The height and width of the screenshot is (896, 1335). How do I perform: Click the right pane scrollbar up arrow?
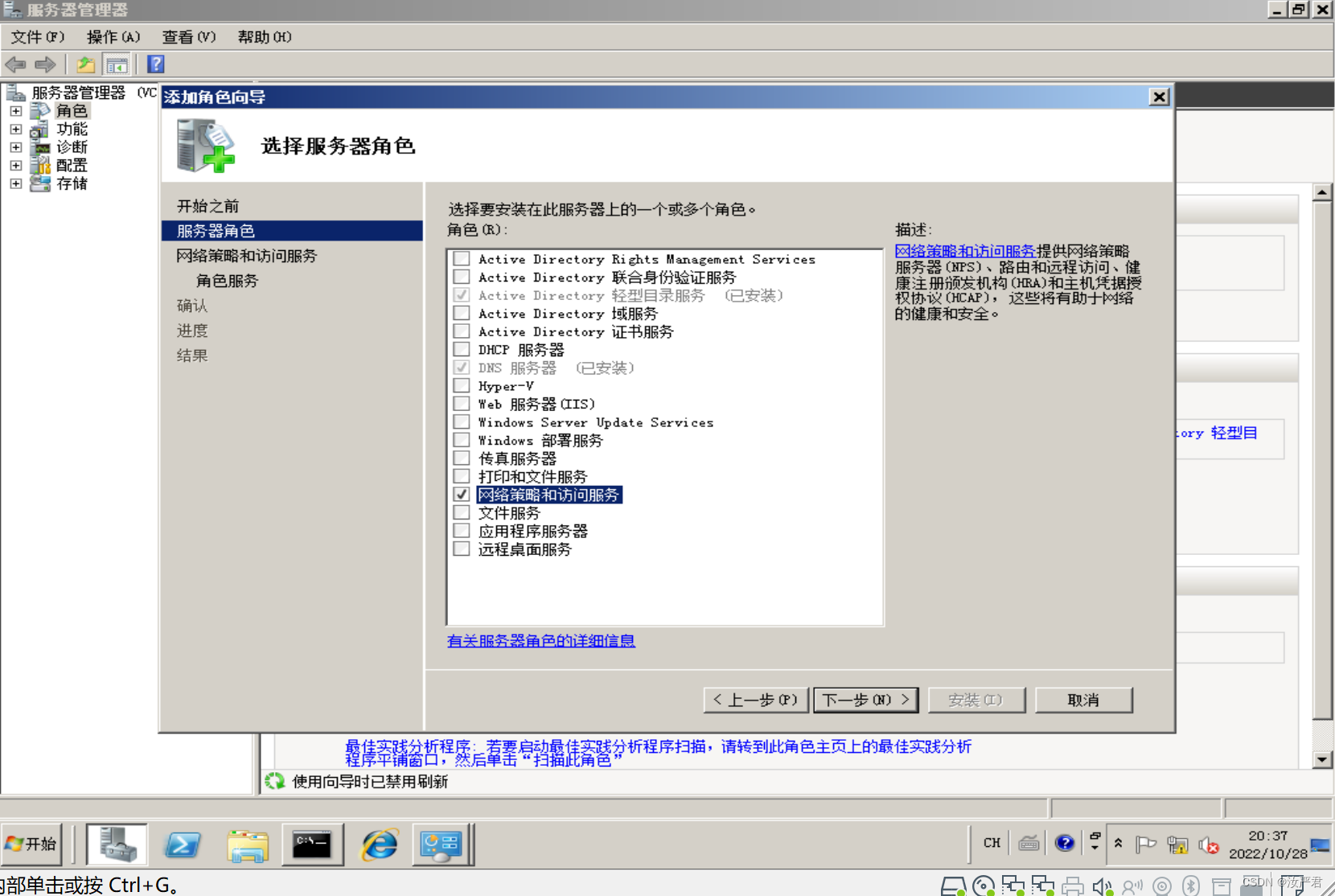pyautogui.click(x=1322, y=192)
